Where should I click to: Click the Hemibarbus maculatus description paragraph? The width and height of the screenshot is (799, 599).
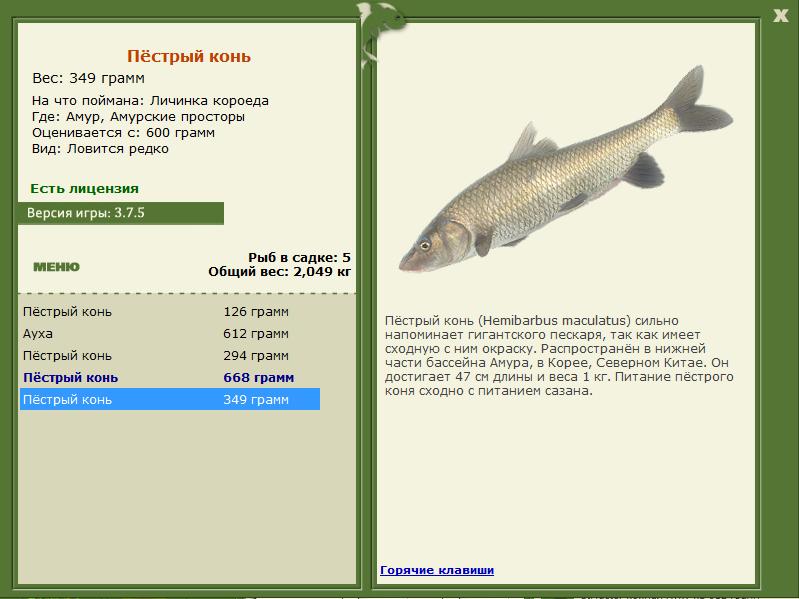click(x=559, y=356)
